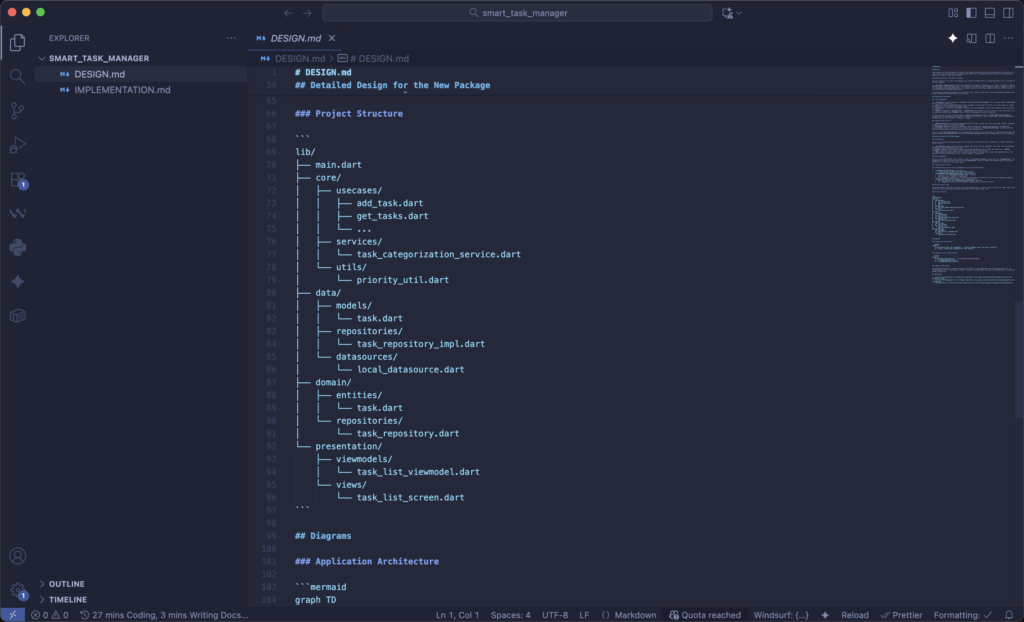Open the Extensions view with badge
This screenshot has width=1024, height=622.
pos(17,180)
